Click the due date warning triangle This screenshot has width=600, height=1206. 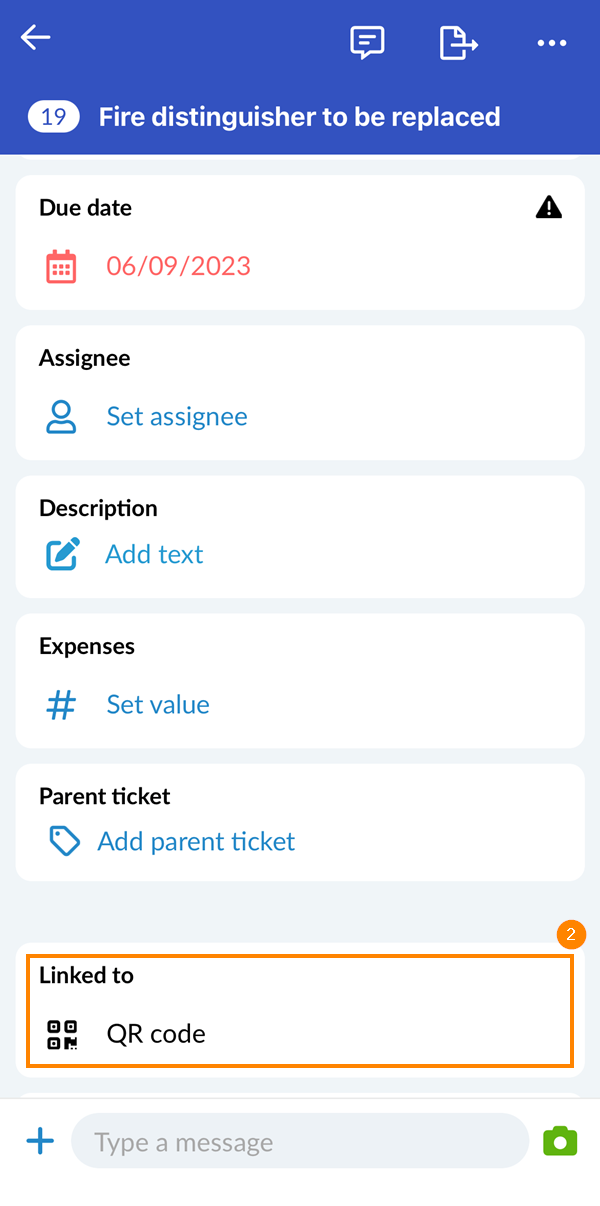(549, 207)
